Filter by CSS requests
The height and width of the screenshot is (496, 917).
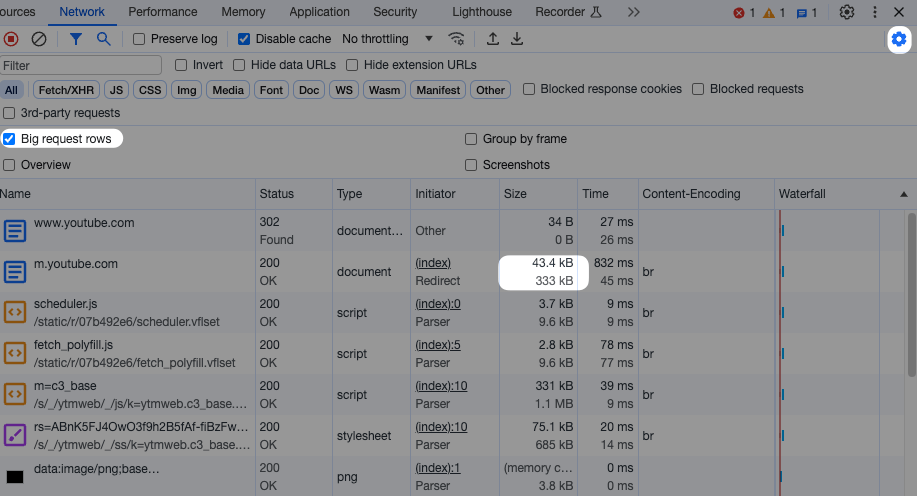click(150, 90)
